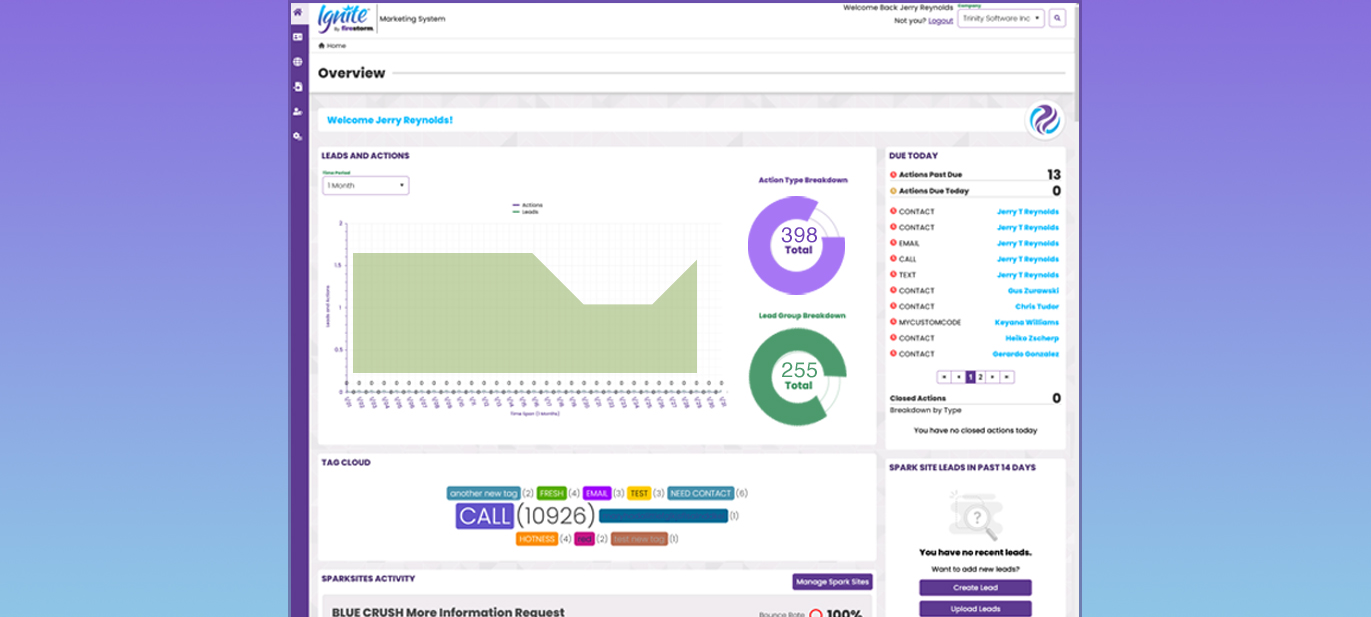Screen dimensions: 1371x617
Task: Click the brown 'test new tag' tag
Action: point(639,539)
